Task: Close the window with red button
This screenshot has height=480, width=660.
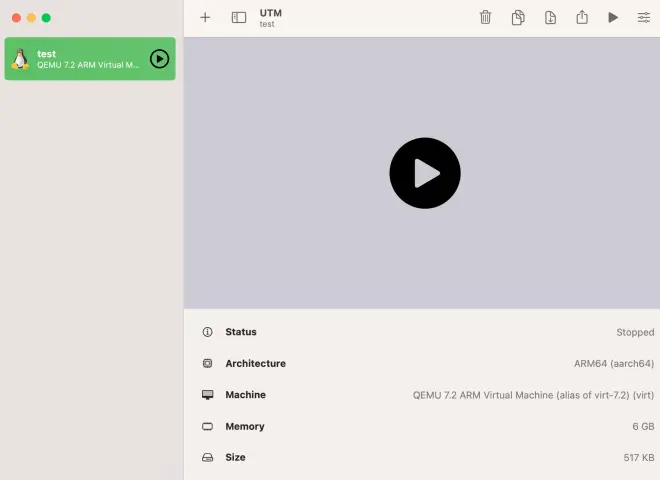Action: tap(16, 18)
